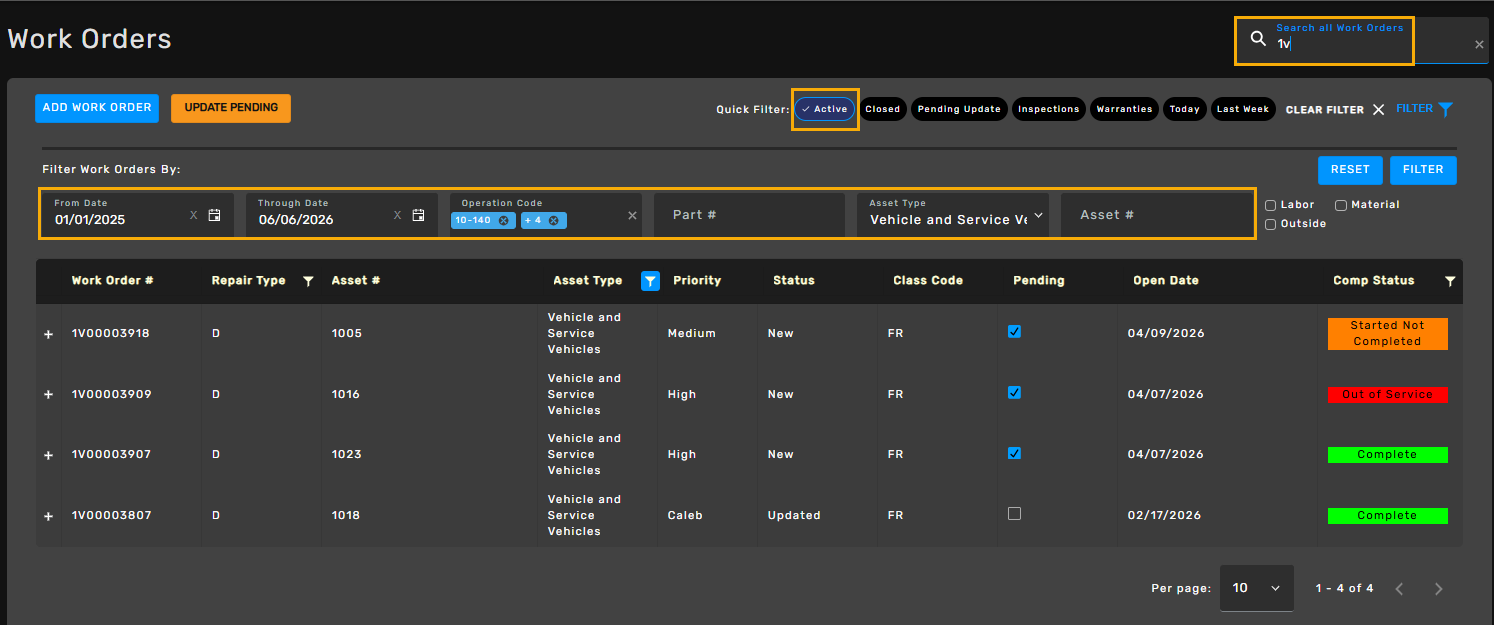Select the Last Week quick filter

pos(1243,109)
